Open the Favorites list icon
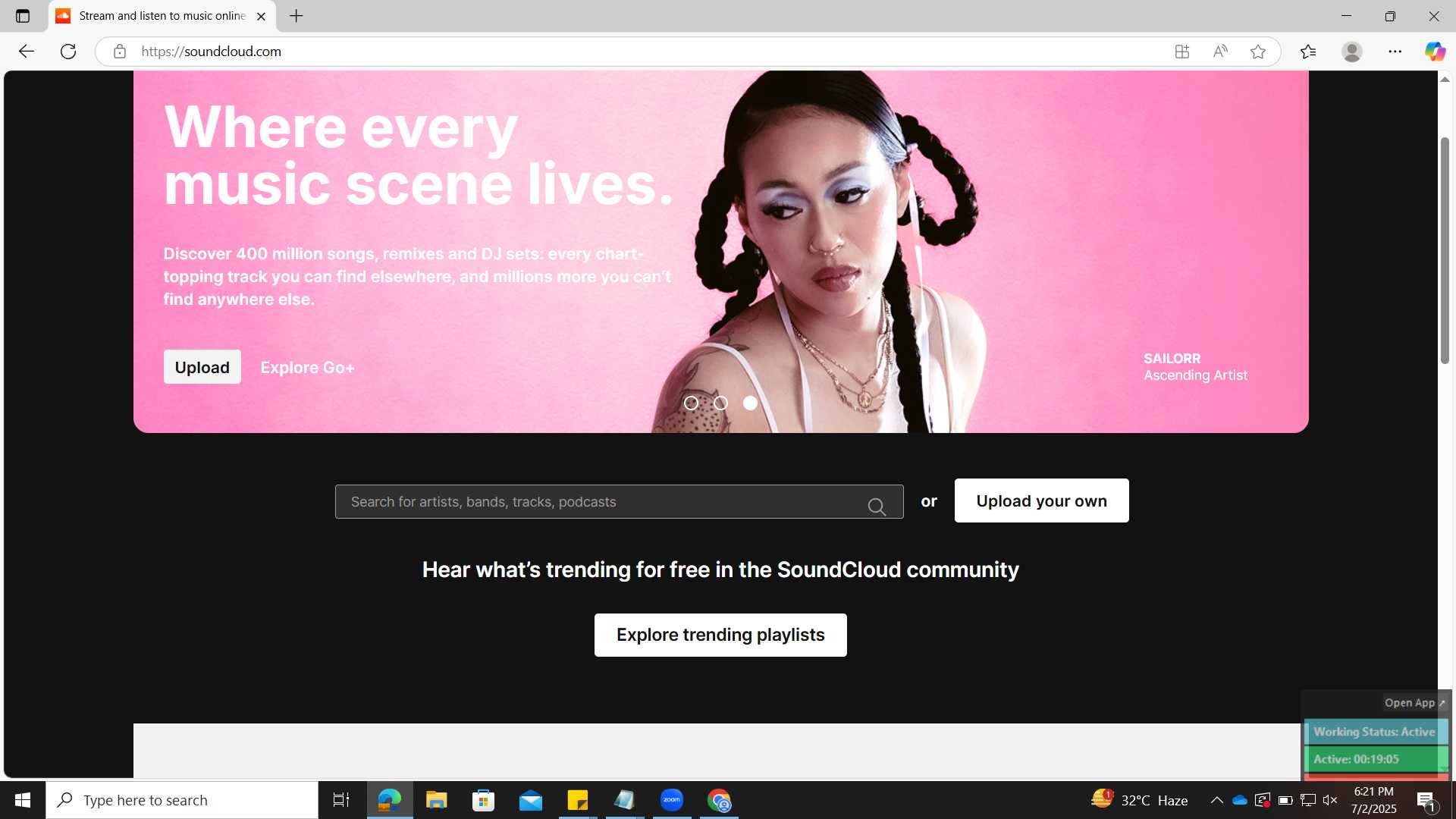This screenshot has height=819, width=1456. (1308, 52)
